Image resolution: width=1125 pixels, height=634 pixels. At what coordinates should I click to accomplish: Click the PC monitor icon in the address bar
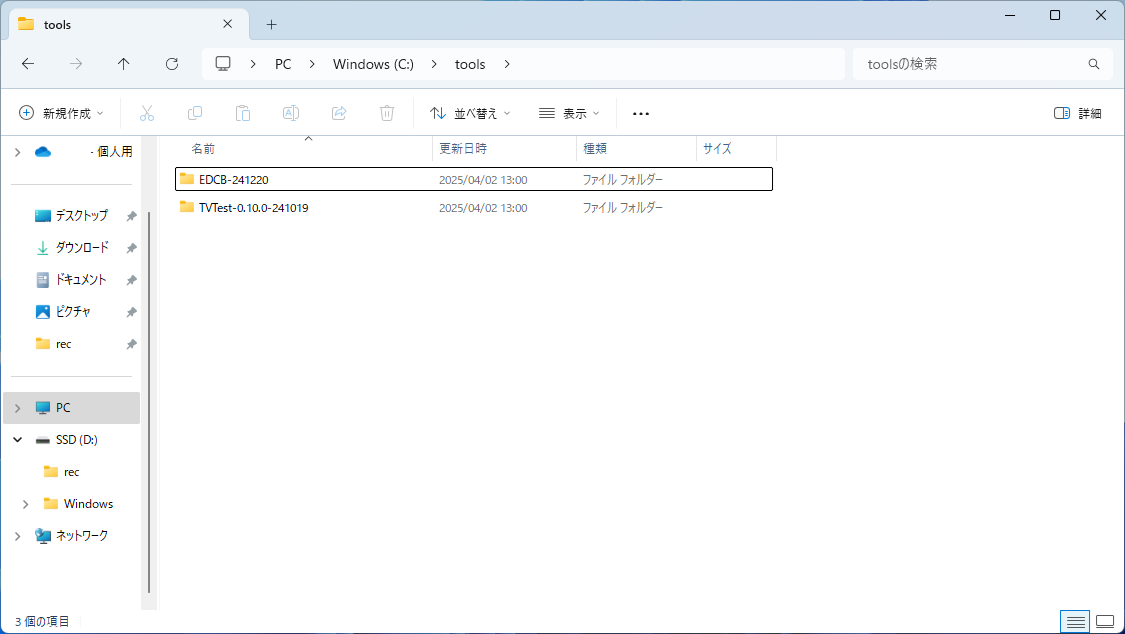[x=223, y=64]
